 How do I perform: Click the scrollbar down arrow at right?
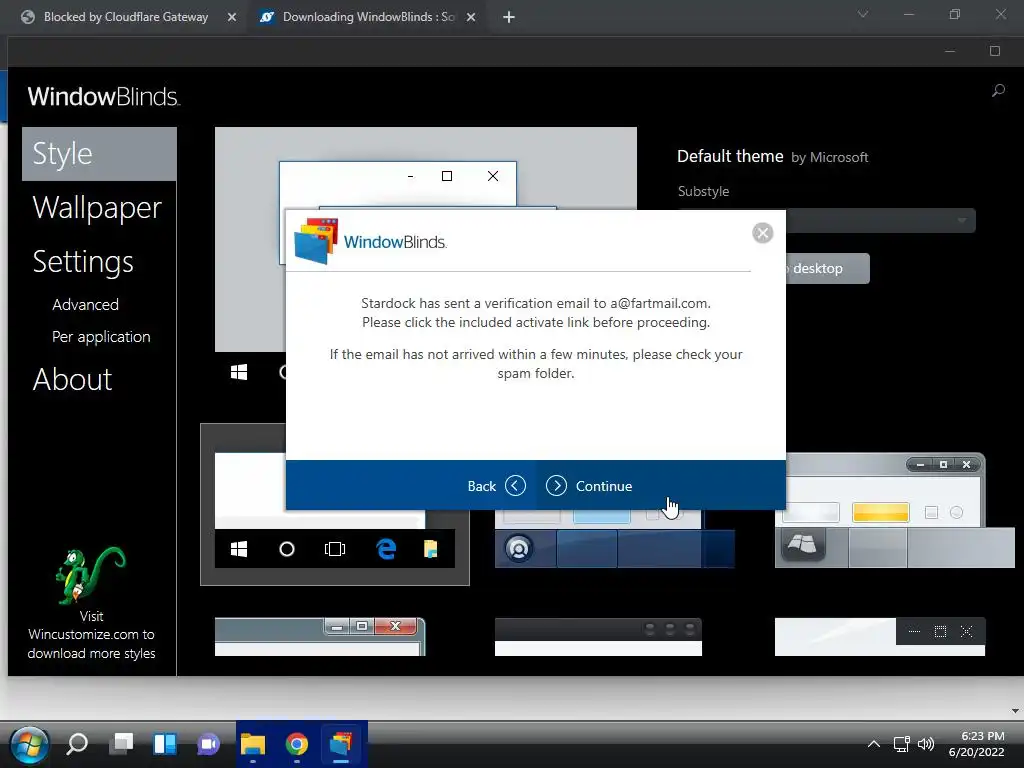(x=1015, y=711)
